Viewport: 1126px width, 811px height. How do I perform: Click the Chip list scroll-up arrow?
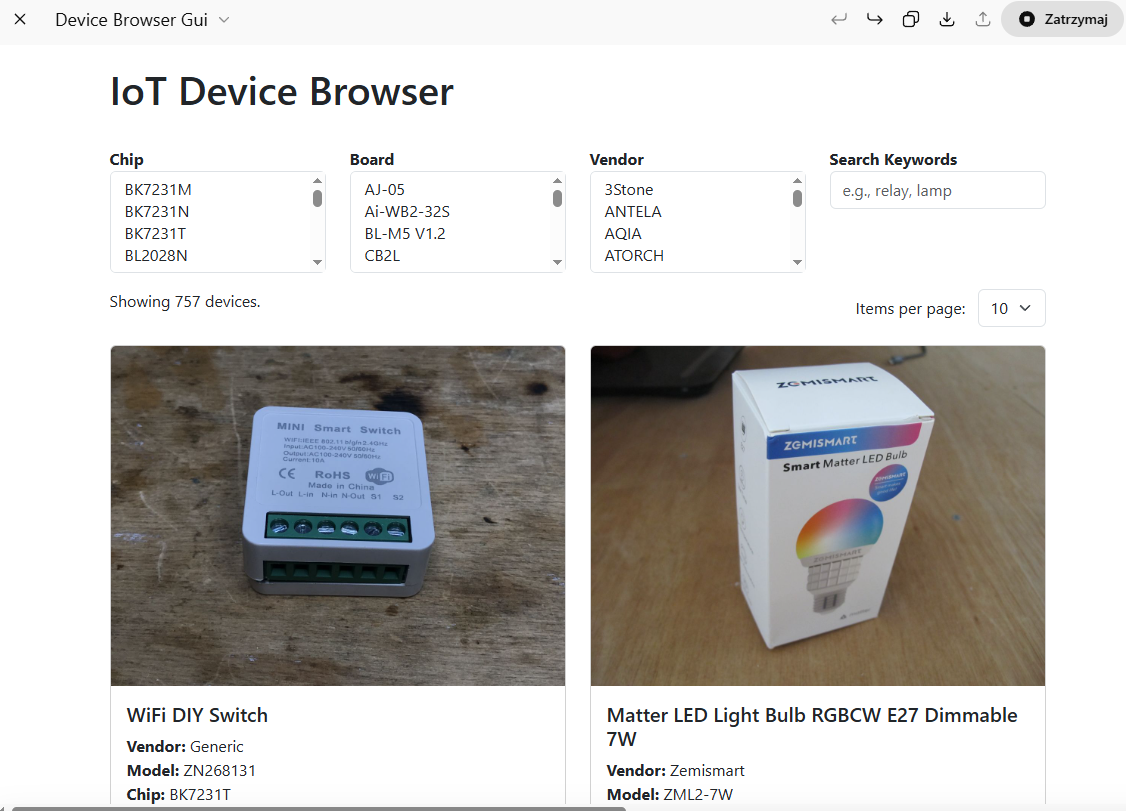coord(317,180)
